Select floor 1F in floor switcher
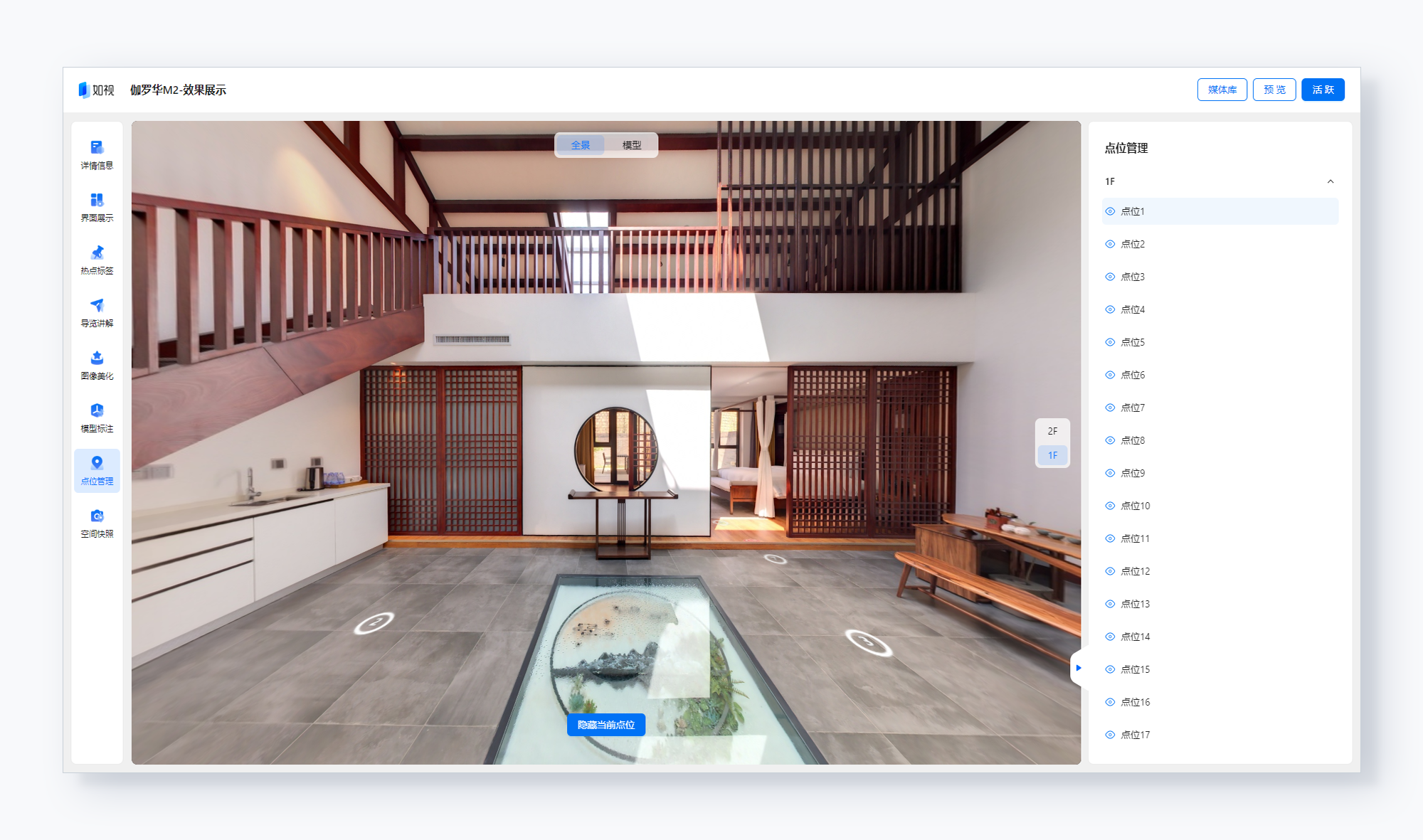 [1052, 455]
